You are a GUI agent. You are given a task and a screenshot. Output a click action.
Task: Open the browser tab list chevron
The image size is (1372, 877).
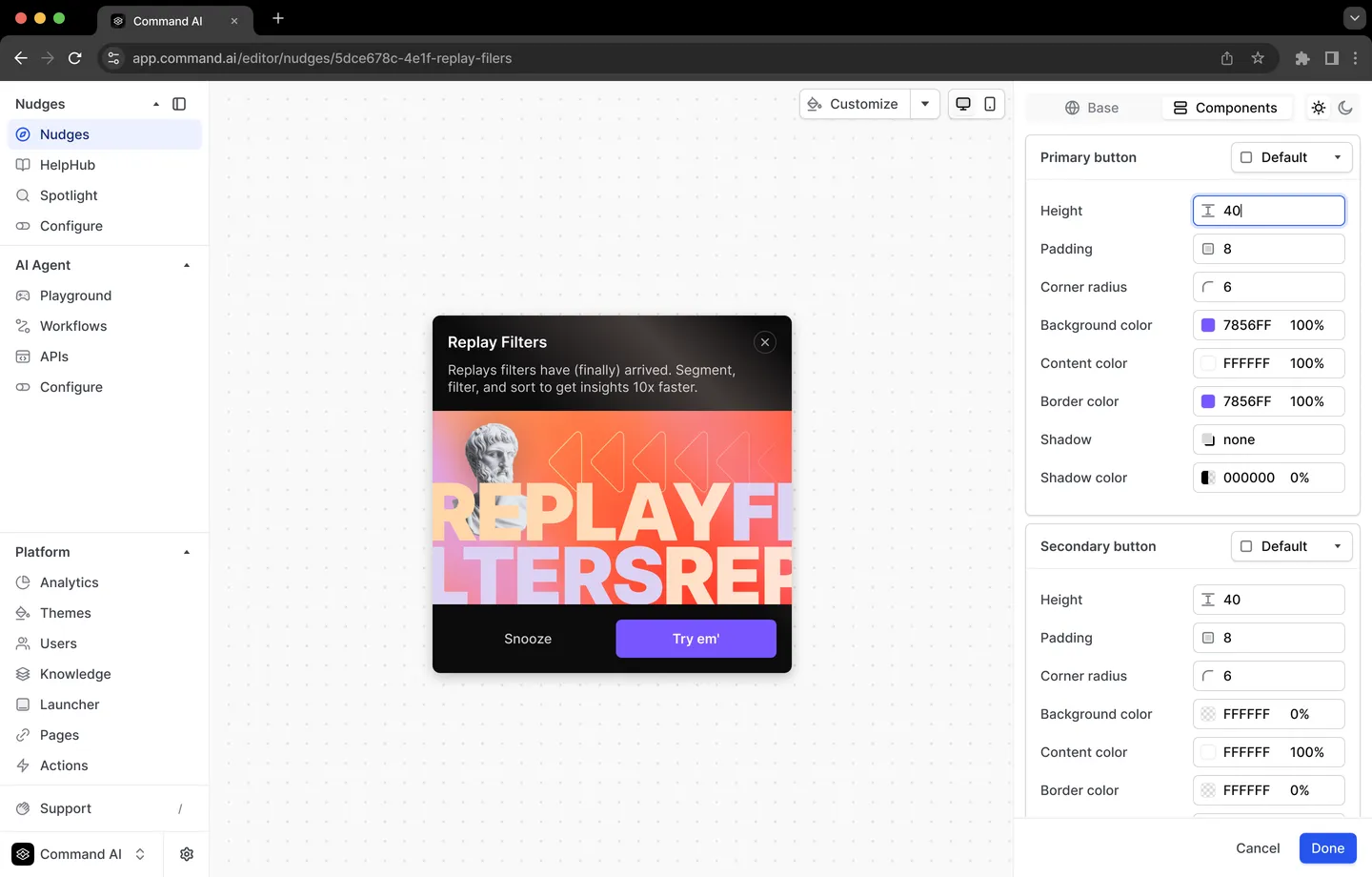point(1354,18)
